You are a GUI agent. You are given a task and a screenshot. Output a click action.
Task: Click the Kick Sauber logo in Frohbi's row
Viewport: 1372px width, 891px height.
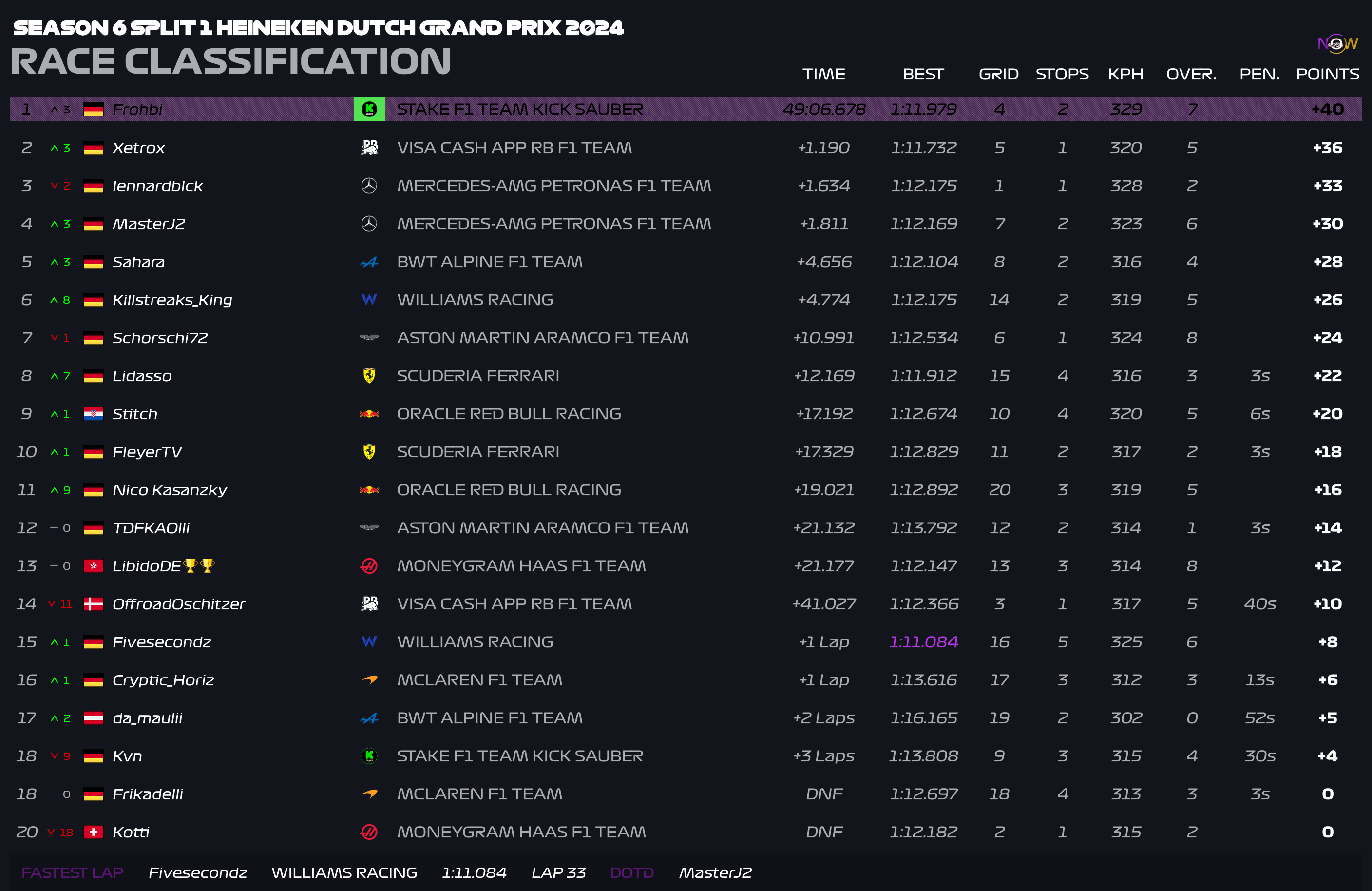tap(369, 109)
